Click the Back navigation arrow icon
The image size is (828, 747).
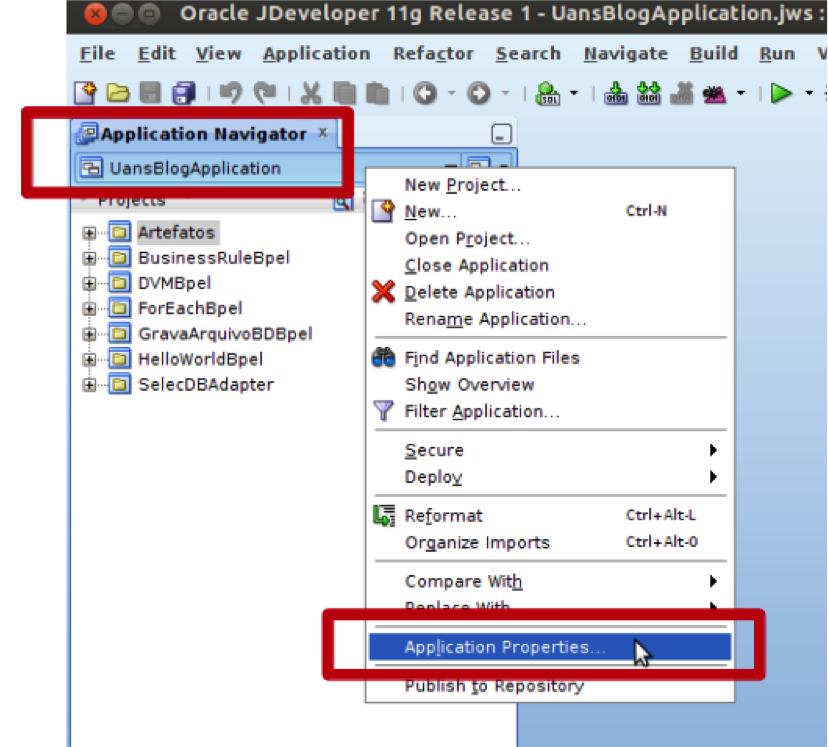(x=425, y=93)
